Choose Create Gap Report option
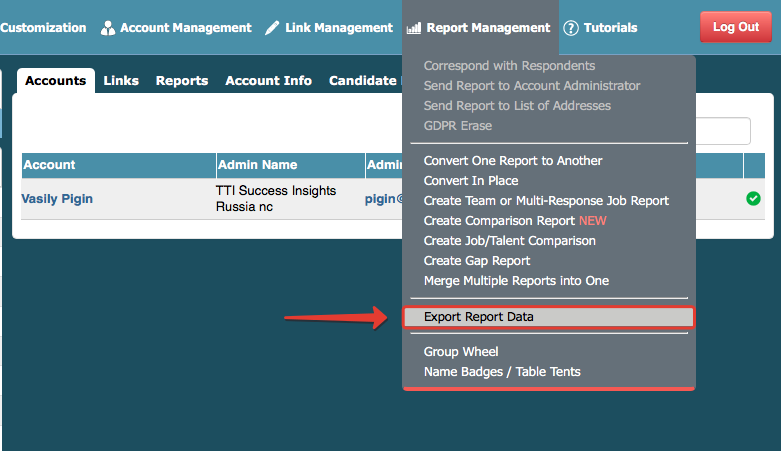Image resolution: width=781 pixels, height=451 pixels. [477, 261]
